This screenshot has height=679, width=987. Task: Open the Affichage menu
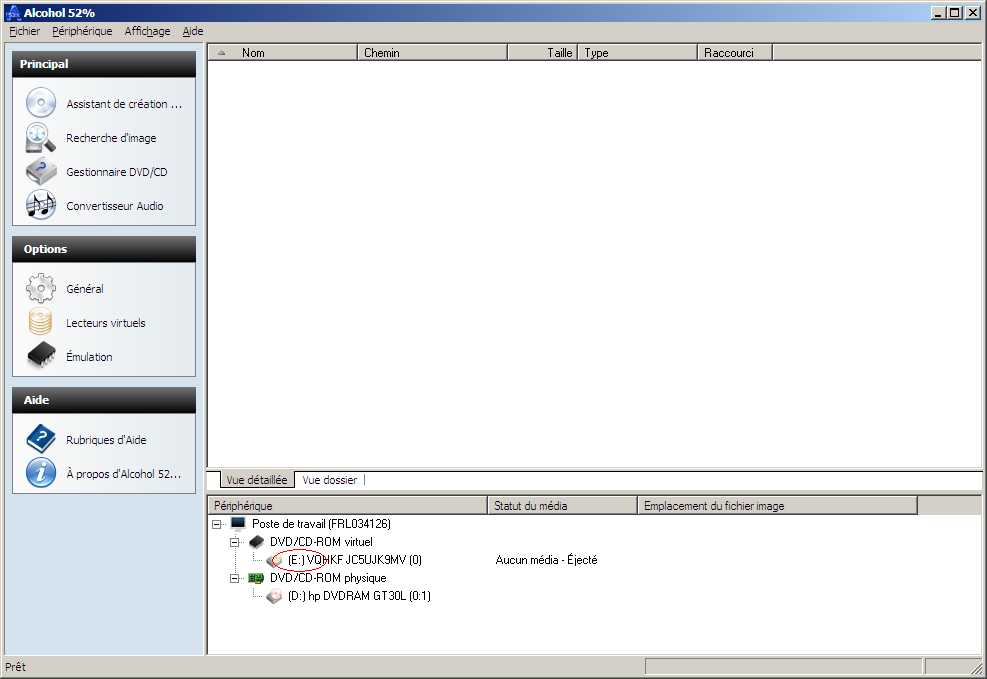(x=147, y=31)
